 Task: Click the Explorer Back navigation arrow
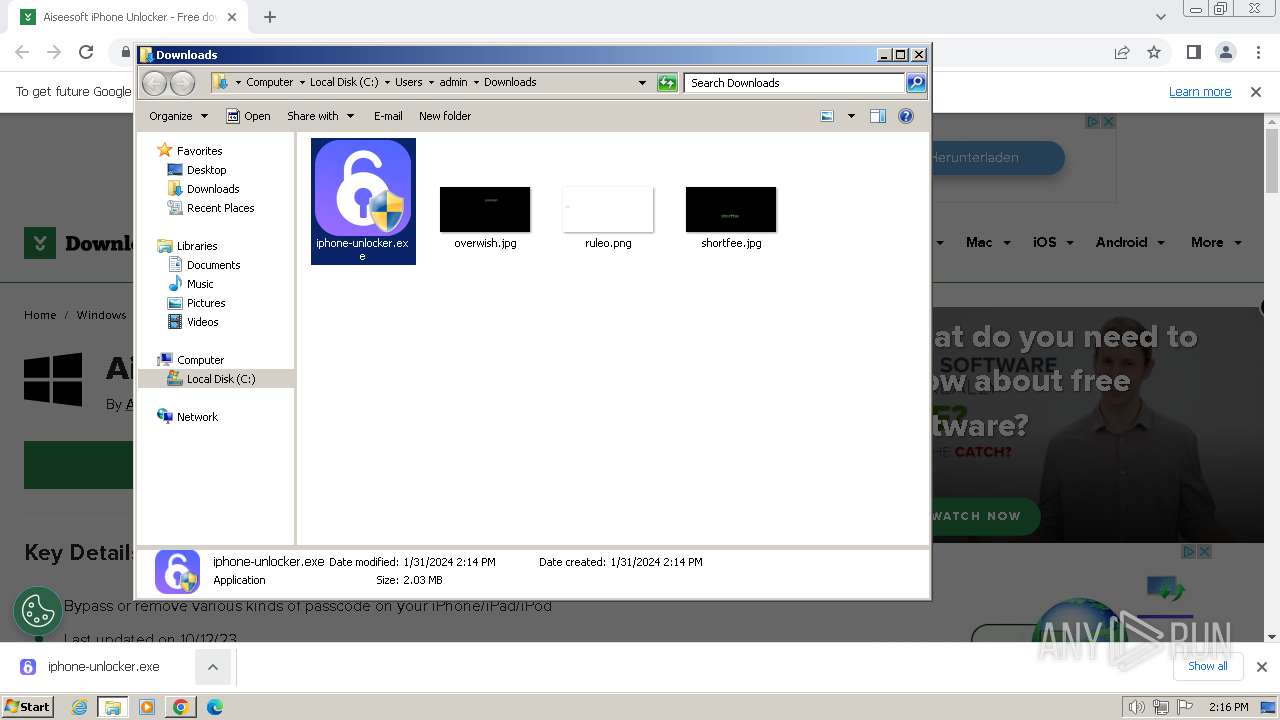(x=155, y=83)
